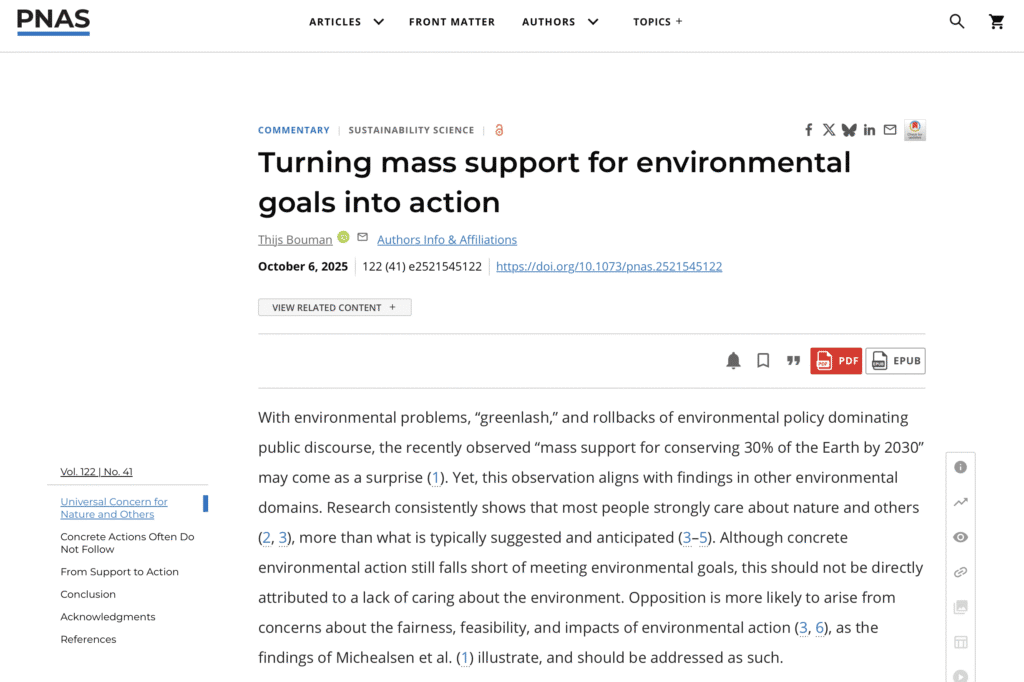Open the Front Matter menu item
Image resolution: width=1024 pixels, height=682 pixels.
(x=452, y=21)
